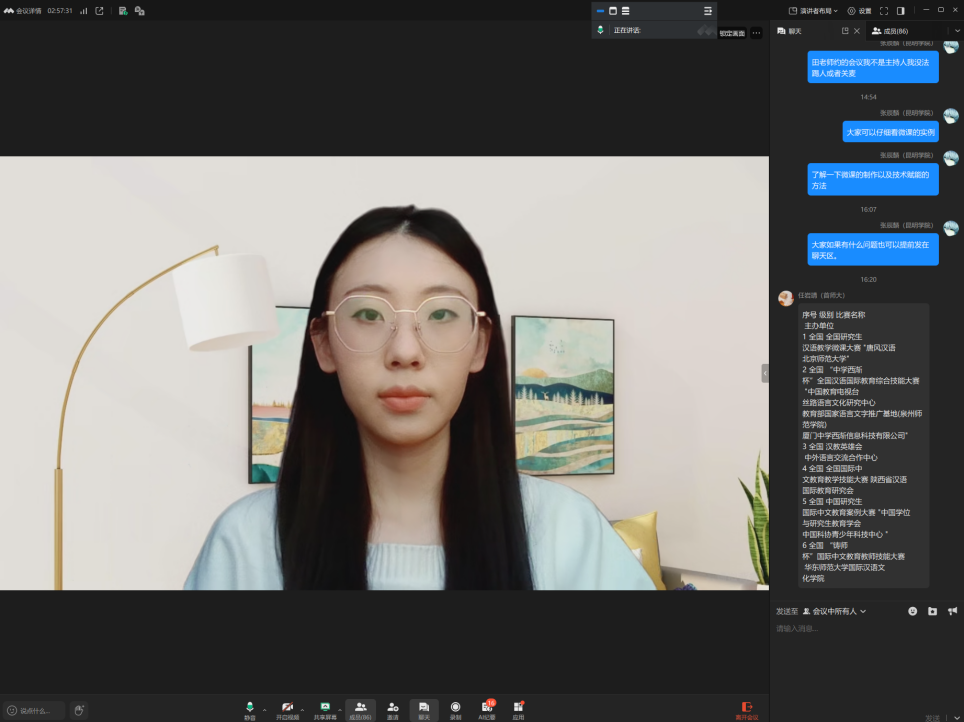The image size is (964, 722).
Task: Open the 应用 apps icon
Action: click(x=518, y=707)
